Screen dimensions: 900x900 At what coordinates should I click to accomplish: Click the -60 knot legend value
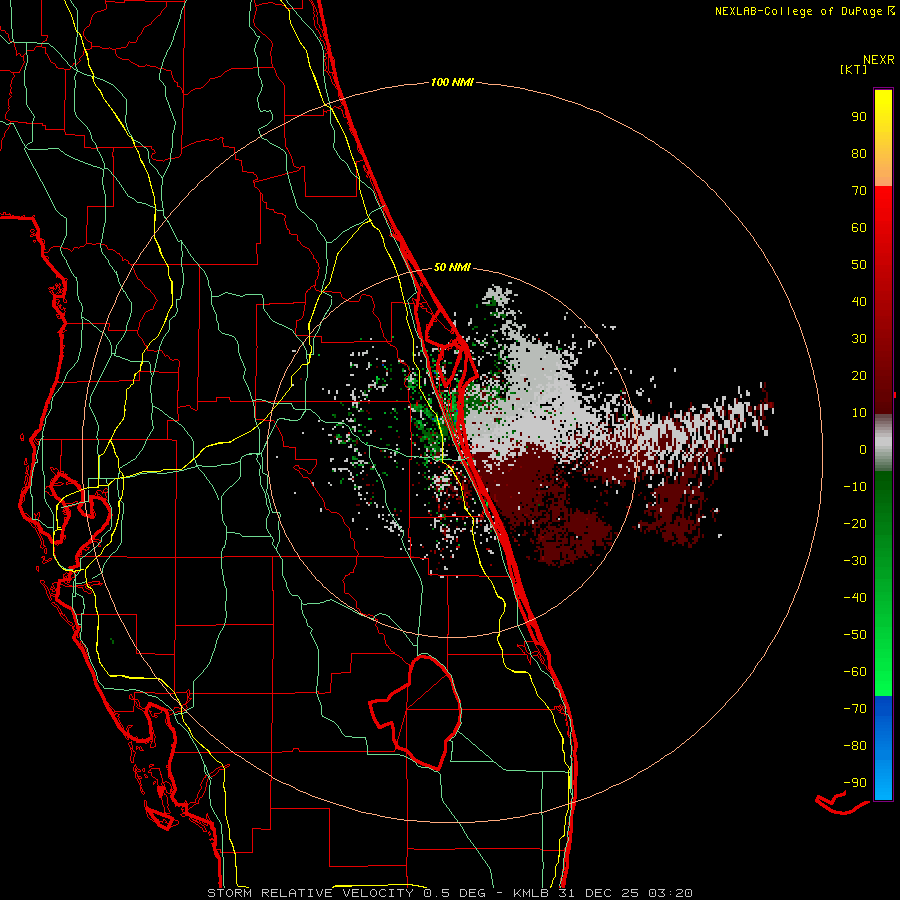855,672
